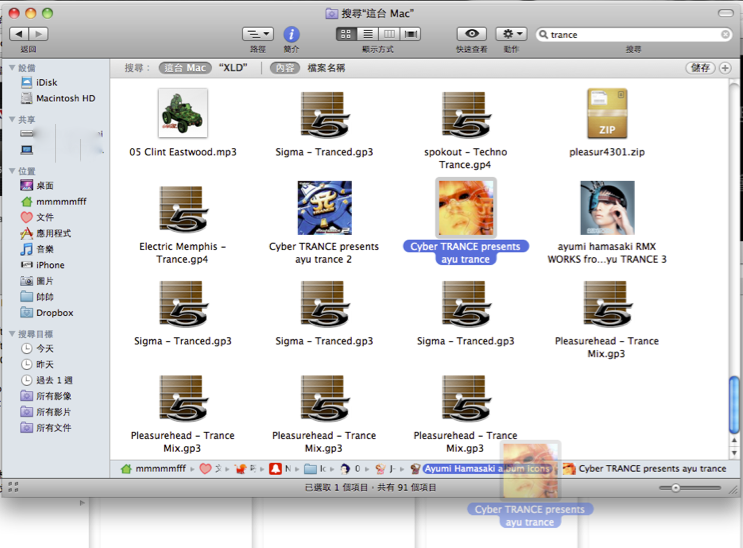Search by file name 檔案名稱
This screenshot has height=548, width=743.
tap(326, 68)
